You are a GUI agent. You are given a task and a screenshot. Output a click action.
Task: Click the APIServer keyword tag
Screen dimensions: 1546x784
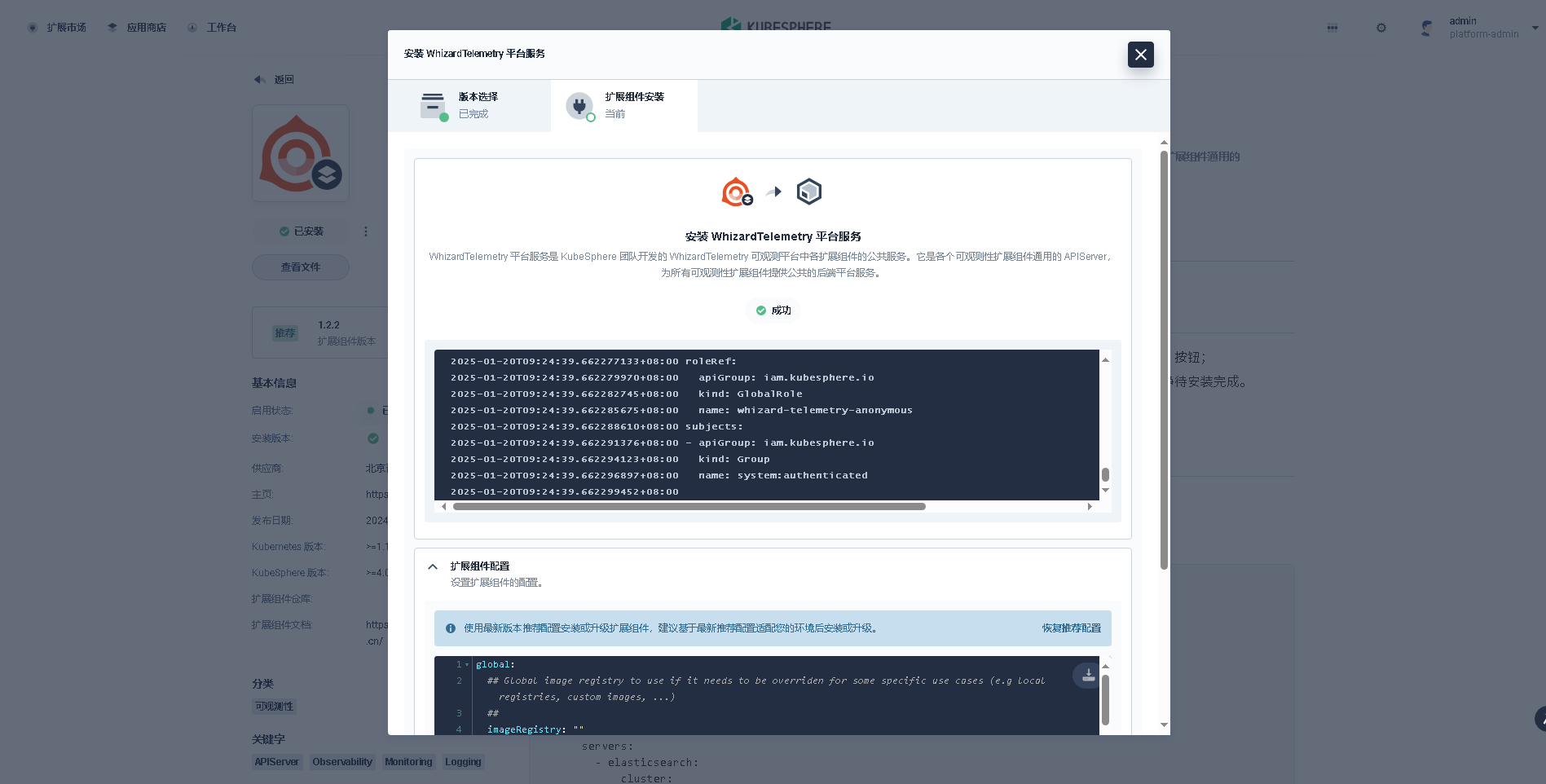coord(277,762)
